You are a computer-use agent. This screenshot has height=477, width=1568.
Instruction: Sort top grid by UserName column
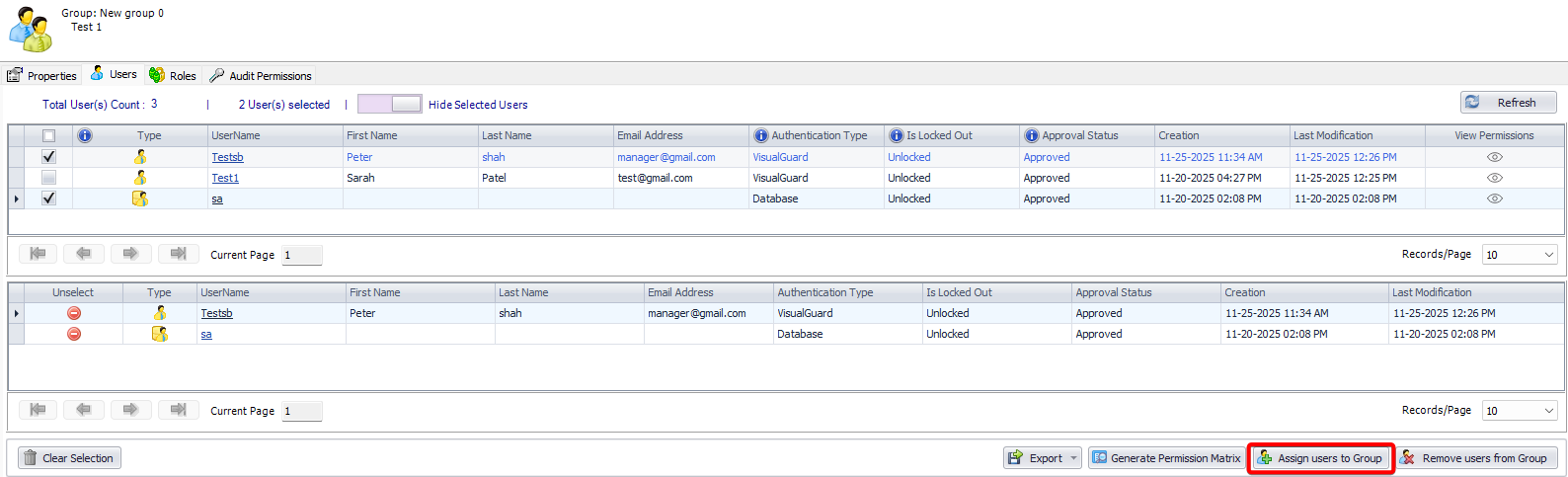click(x=274, y=135)
